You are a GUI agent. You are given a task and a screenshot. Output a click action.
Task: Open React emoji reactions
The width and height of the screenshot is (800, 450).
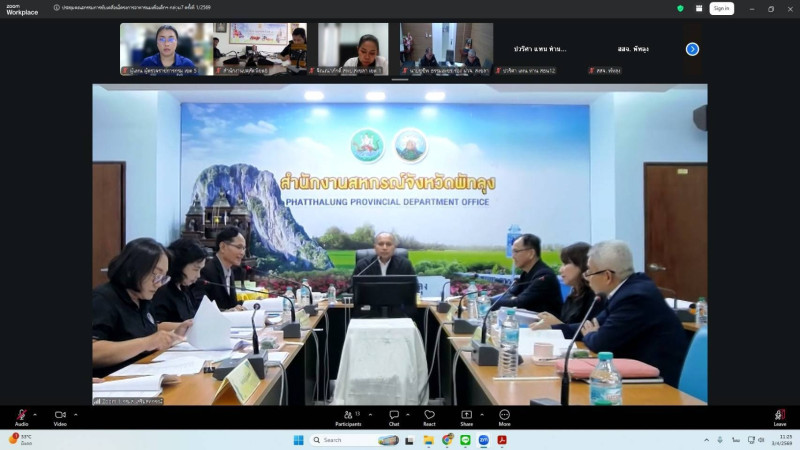[x=429, y=415]
